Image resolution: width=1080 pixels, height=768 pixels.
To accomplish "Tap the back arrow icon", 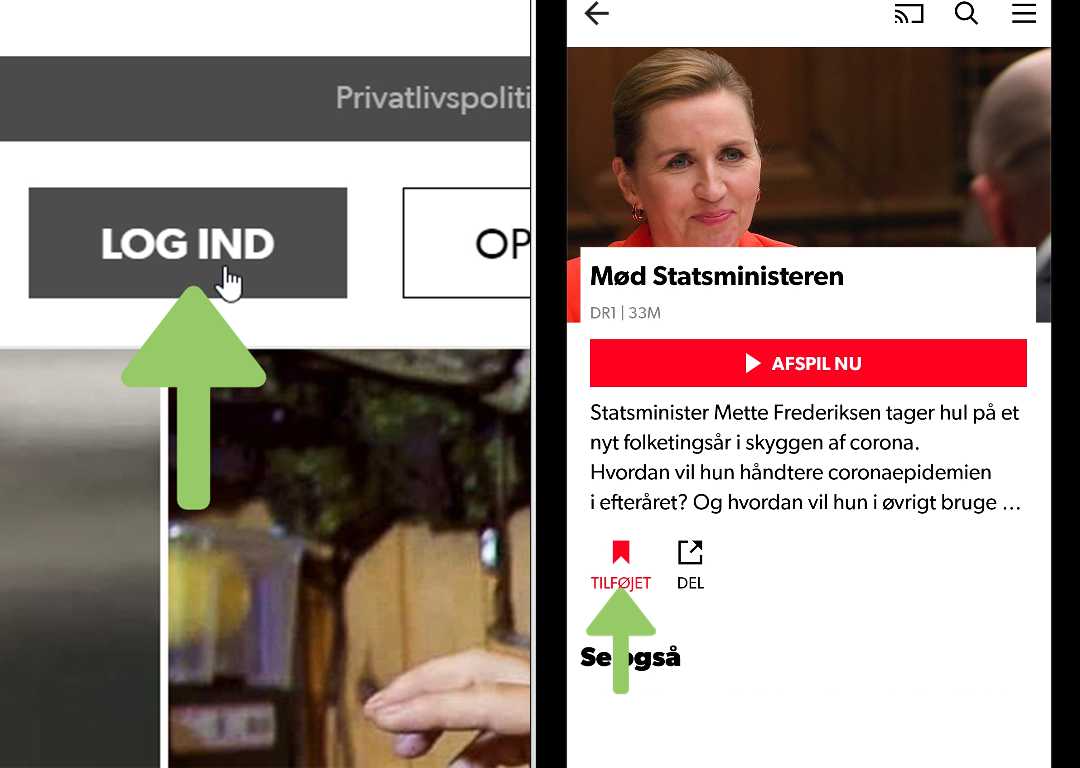I will coord(596,13).
